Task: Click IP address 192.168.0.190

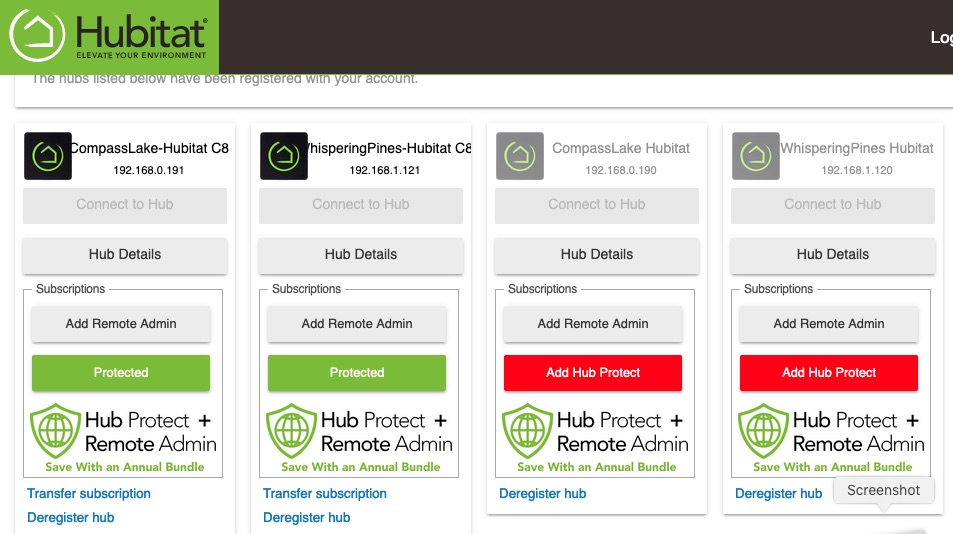Action: pos(621,171)
